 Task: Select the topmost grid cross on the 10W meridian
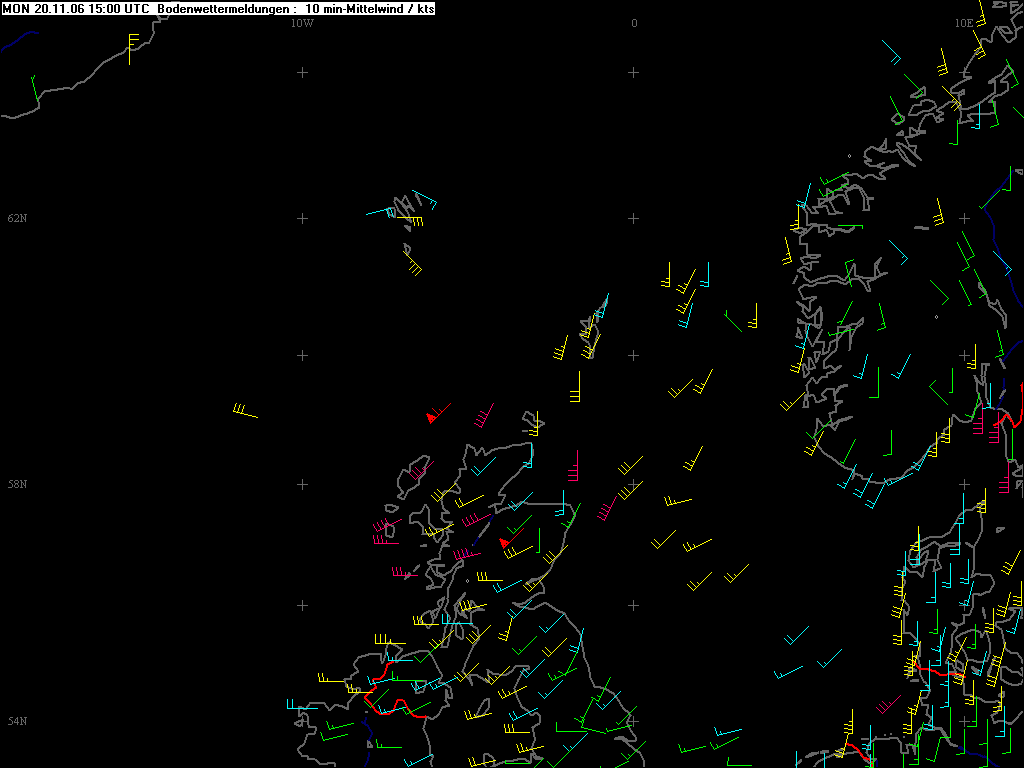(302, 72)
